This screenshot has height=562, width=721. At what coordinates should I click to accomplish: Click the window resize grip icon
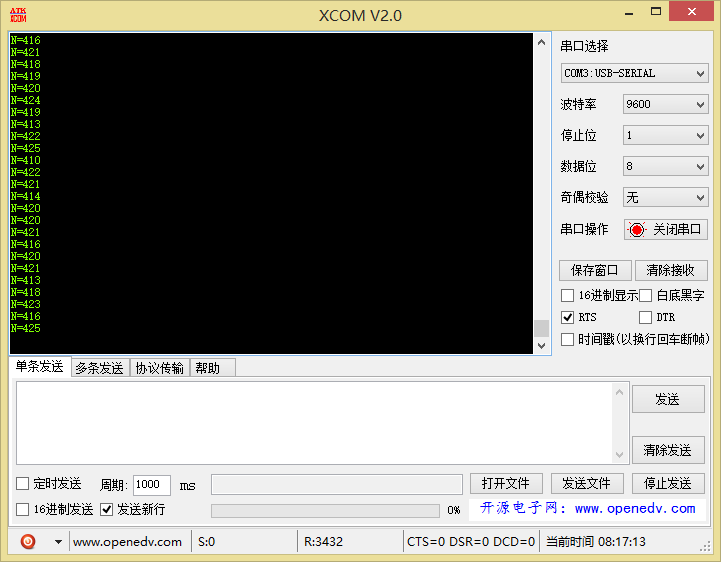coord(705,546)
